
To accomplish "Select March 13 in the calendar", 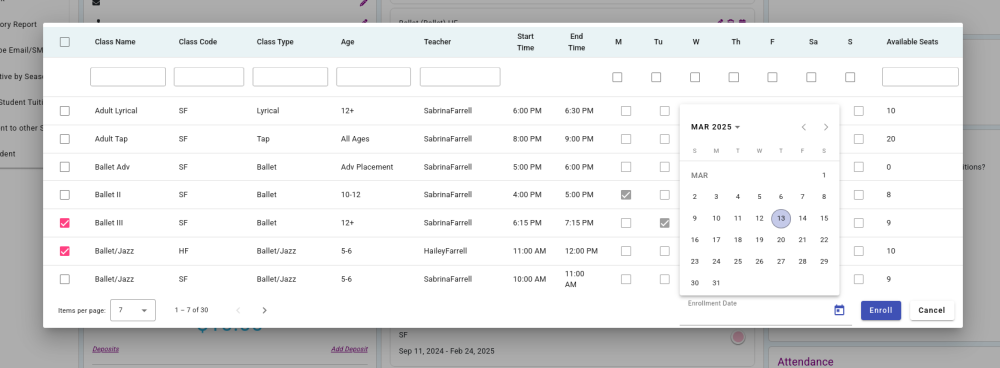I will (x=781, y=218).
